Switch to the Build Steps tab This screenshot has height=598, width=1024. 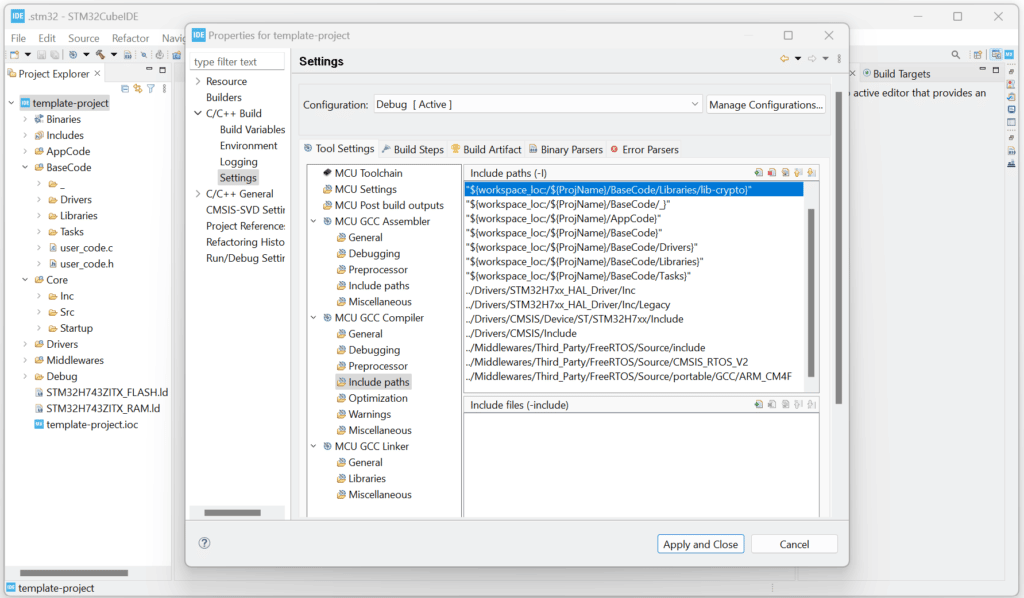point(413,150)
